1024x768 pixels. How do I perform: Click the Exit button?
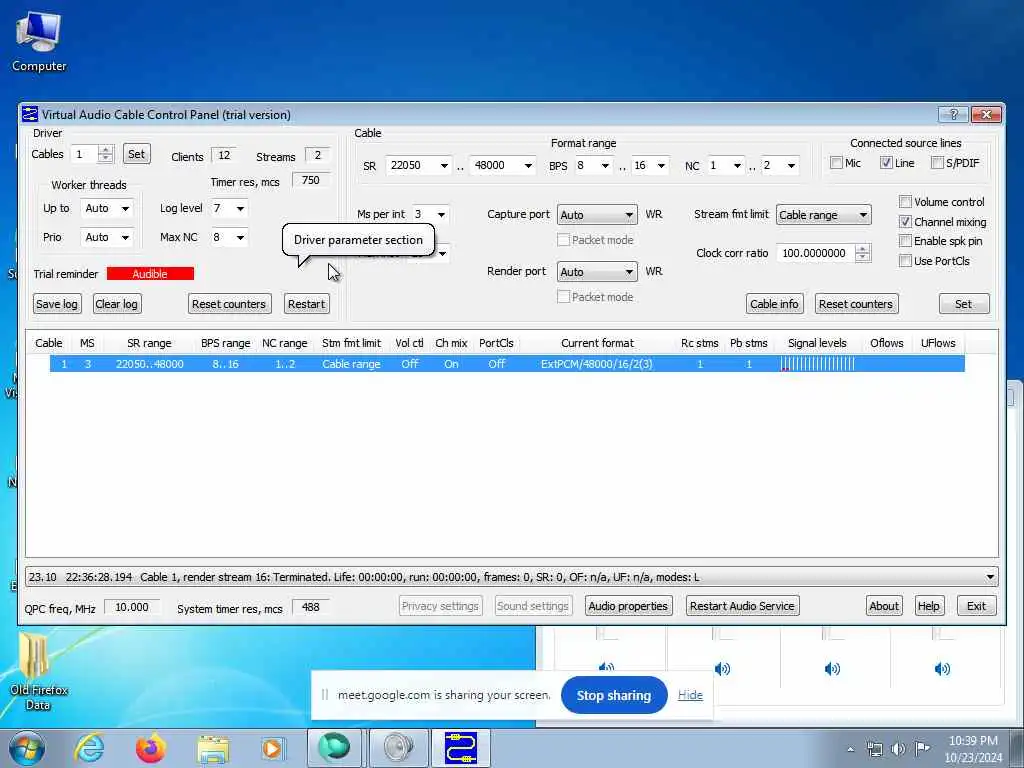[x=977, y=606]
